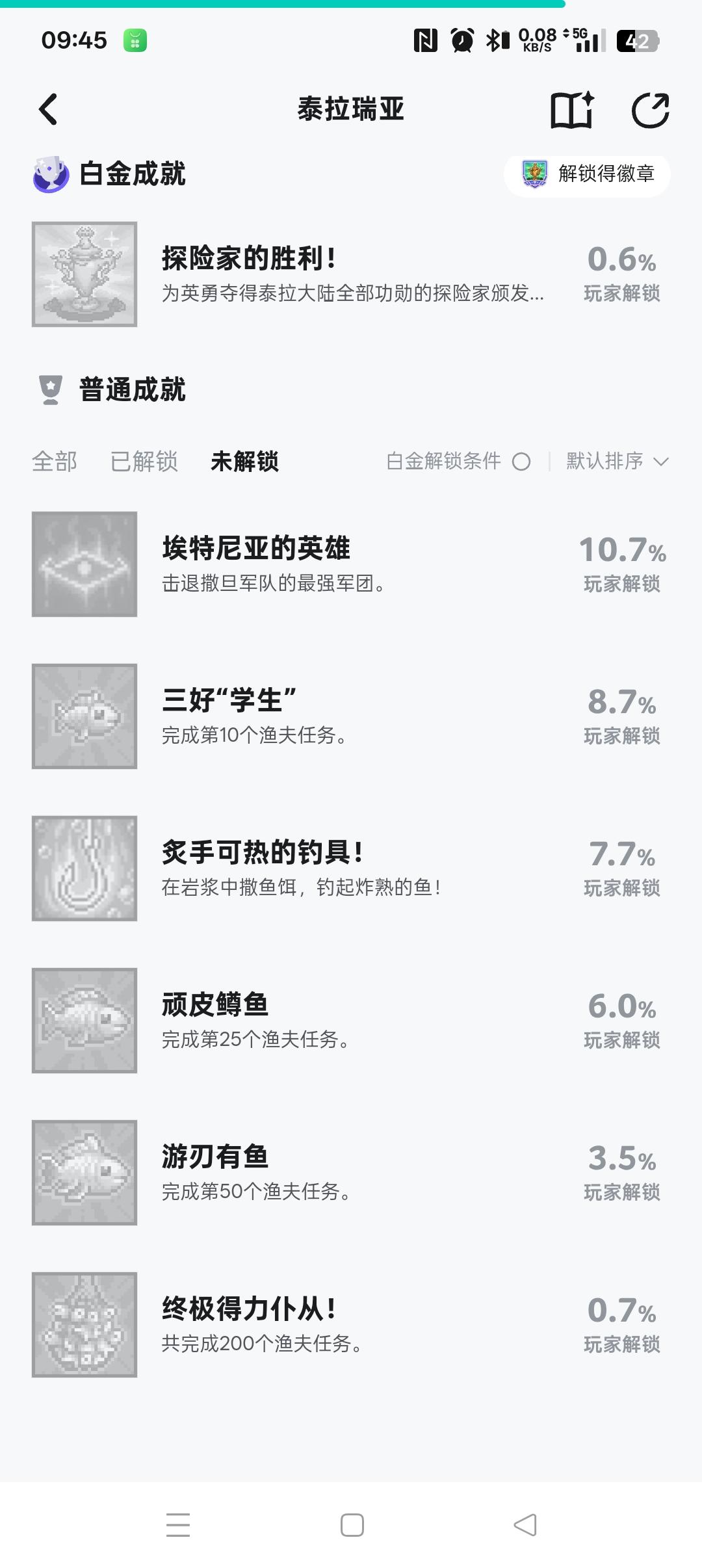Tap the share icon in header
The height and width of the screenshot is (1568, 702).
(x=650, y=110)
